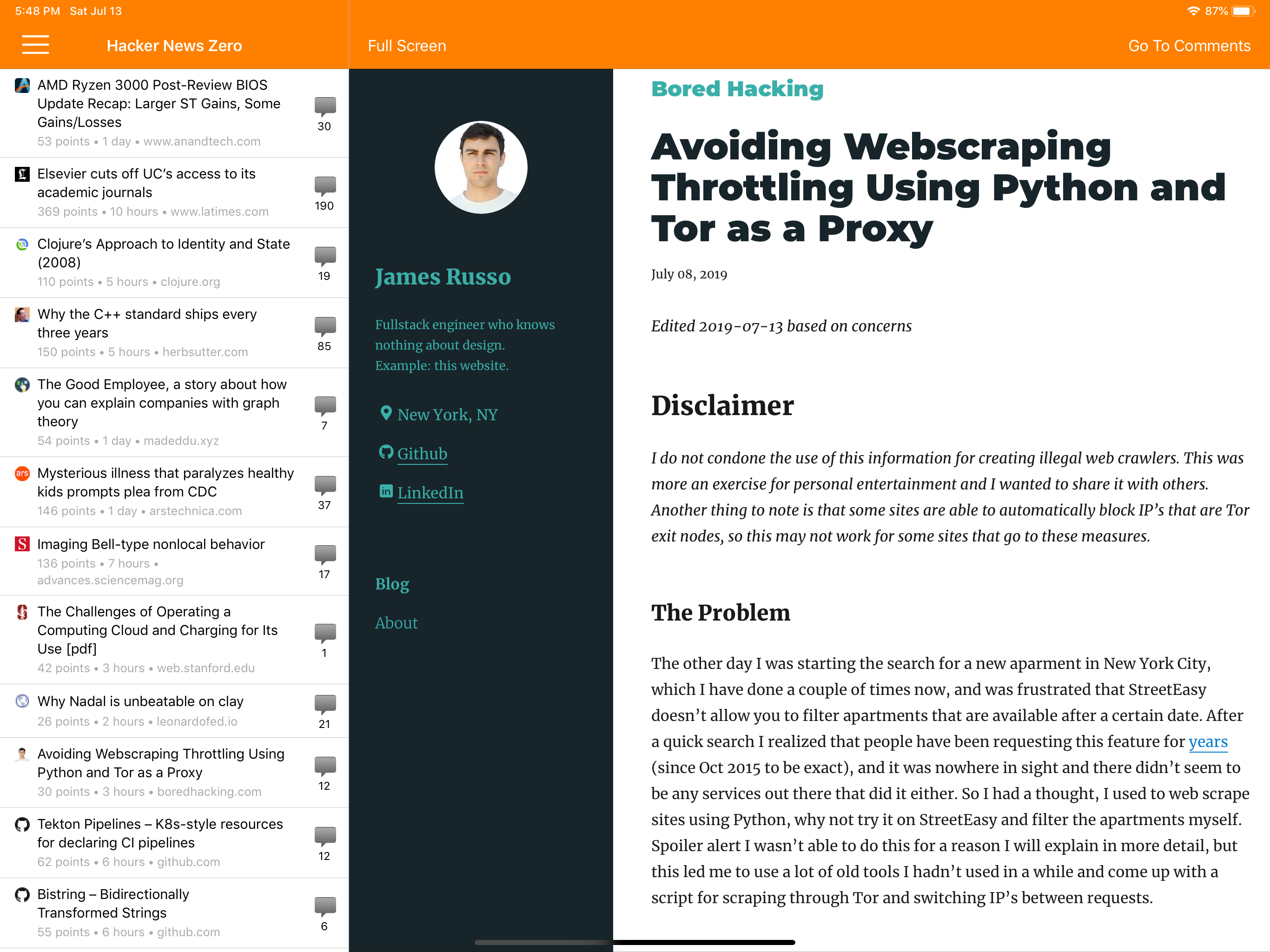
Task: Open the Blog menu item
Action: (392, 584)
